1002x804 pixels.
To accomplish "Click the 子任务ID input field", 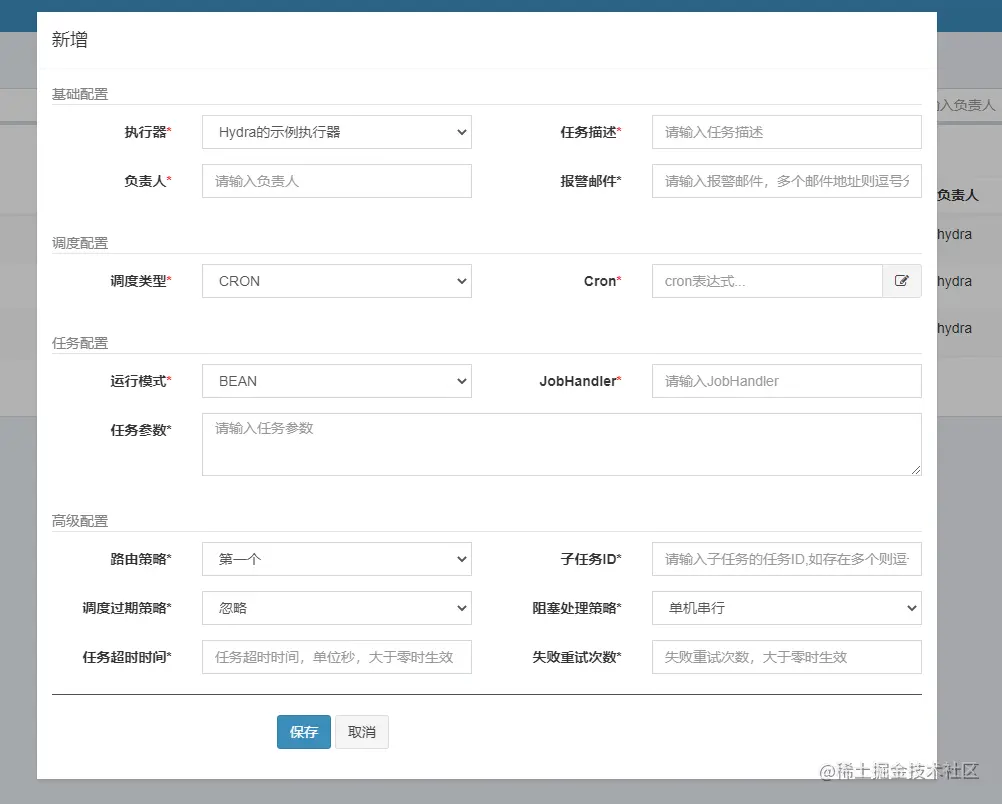I will click(787, 559).
